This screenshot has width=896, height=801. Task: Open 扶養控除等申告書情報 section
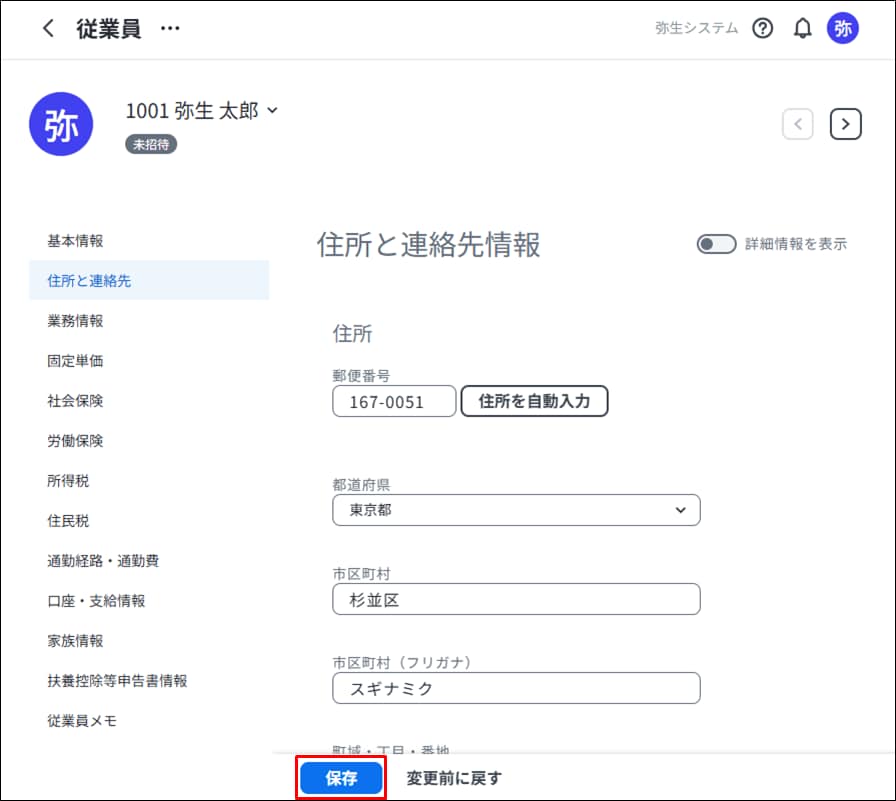click(117, 681)
